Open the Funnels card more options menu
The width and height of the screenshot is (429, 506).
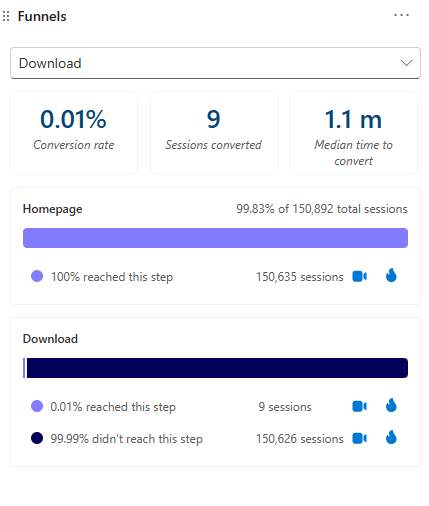(x=401, y=15)
